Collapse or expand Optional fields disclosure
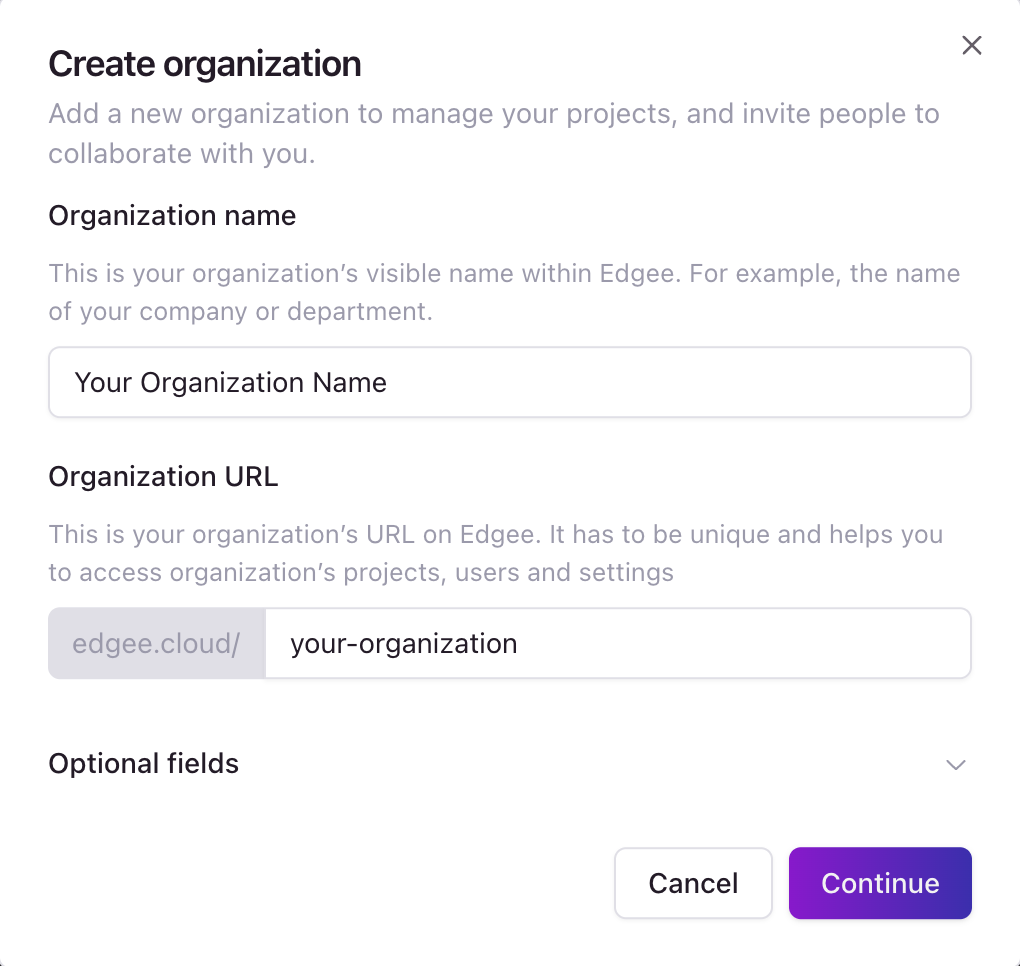The width and height of the screenshot is (1020, 966). pyautogui.click(x=954, y=764)
